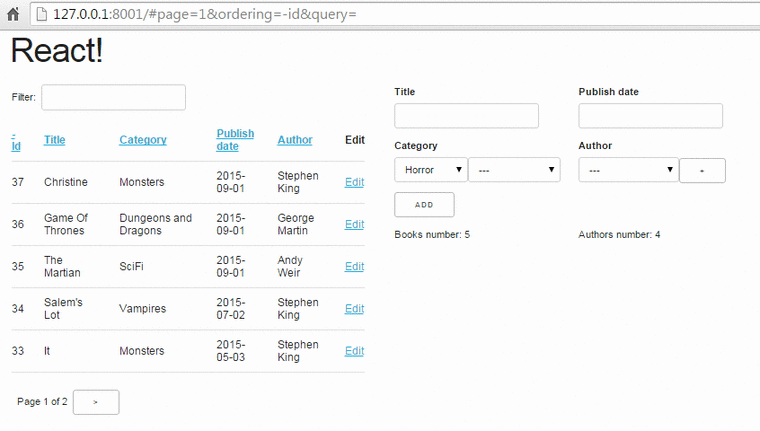Edit The Martian book entry

[x=354, y=266]
